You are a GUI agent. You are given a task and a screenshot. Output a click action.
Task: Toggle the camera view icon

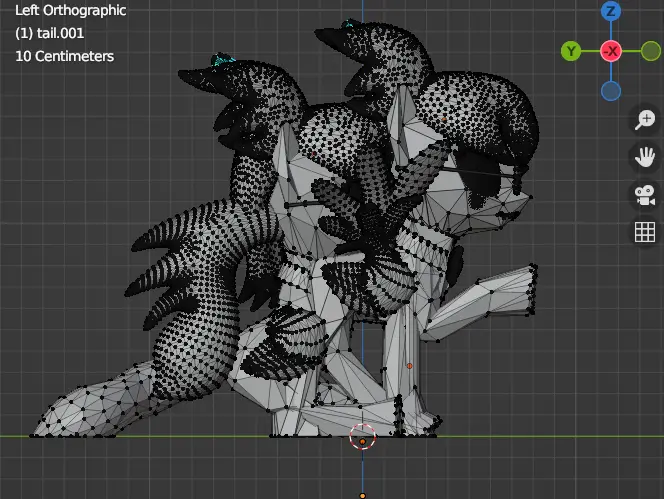645,194
